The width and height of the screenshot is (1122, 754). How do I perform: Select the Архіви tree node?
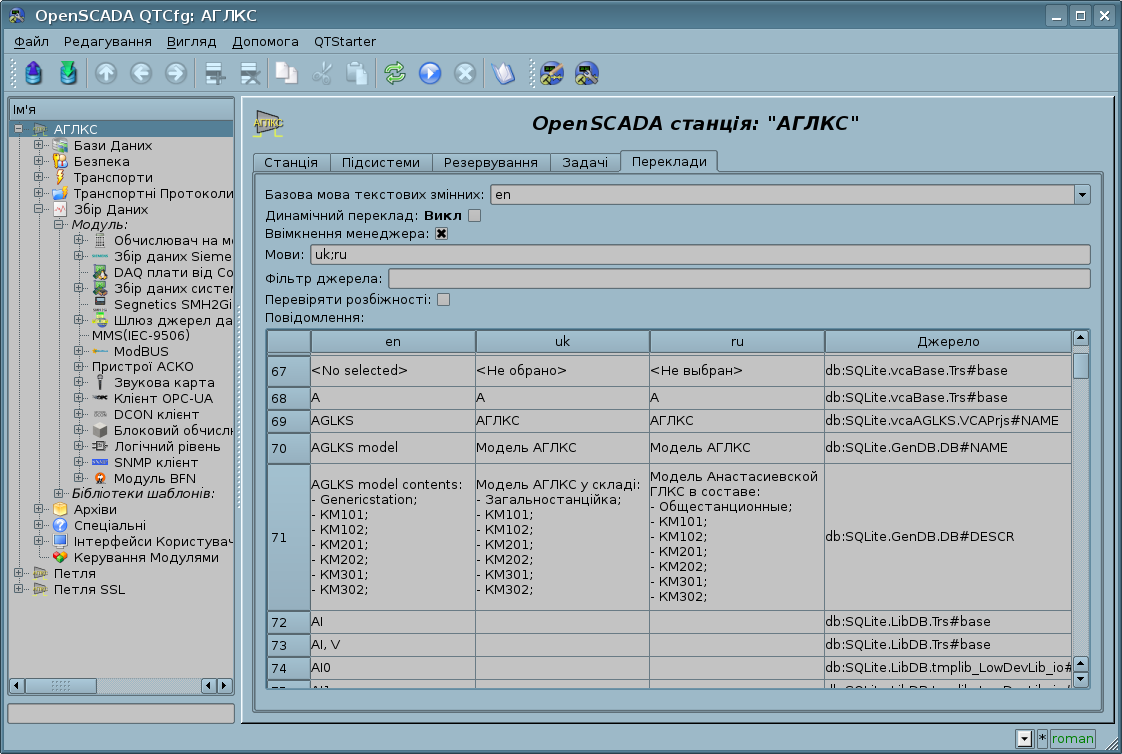point(95,509)
